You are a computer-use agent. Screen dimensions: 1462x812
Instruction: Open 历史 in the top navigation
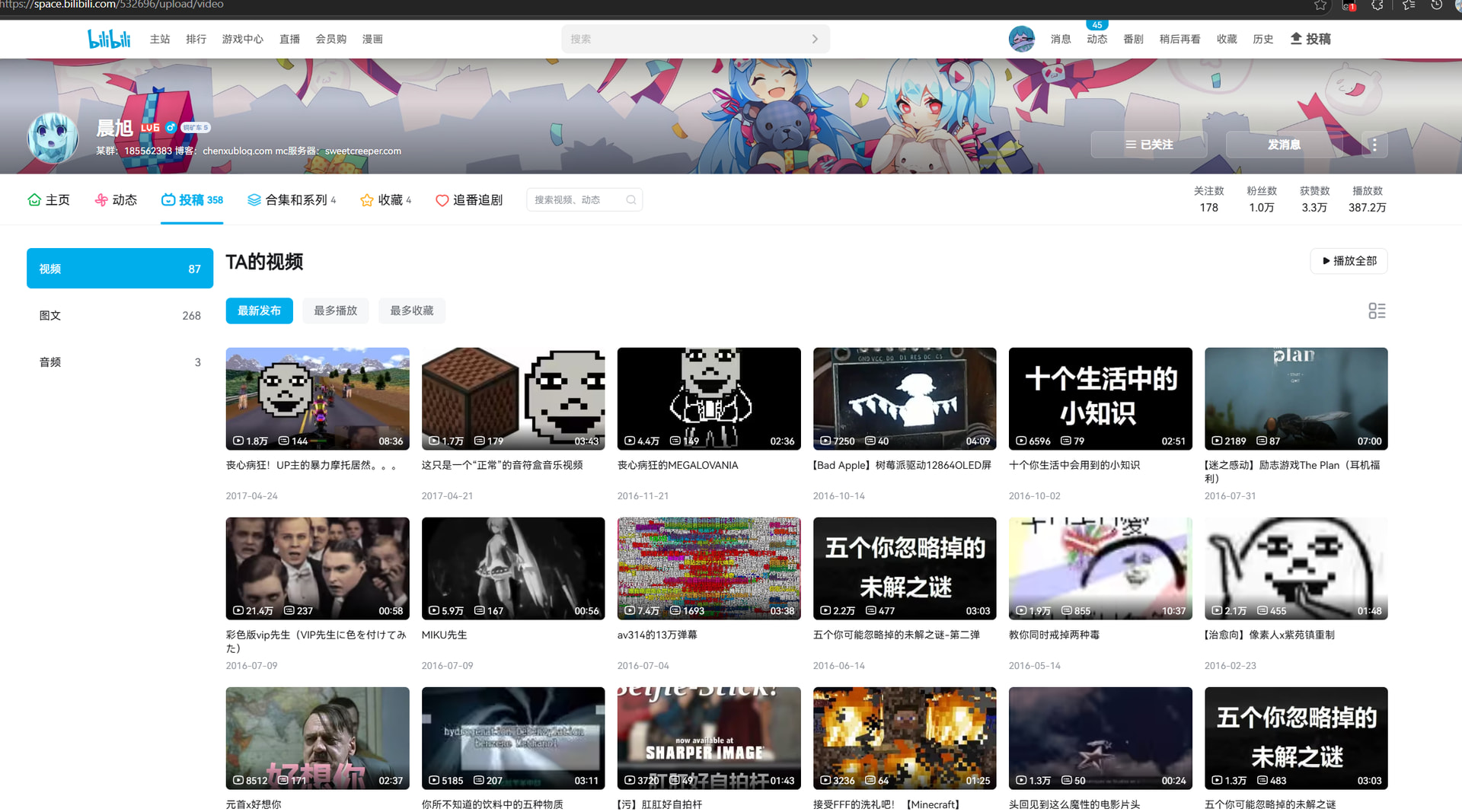1263,39
